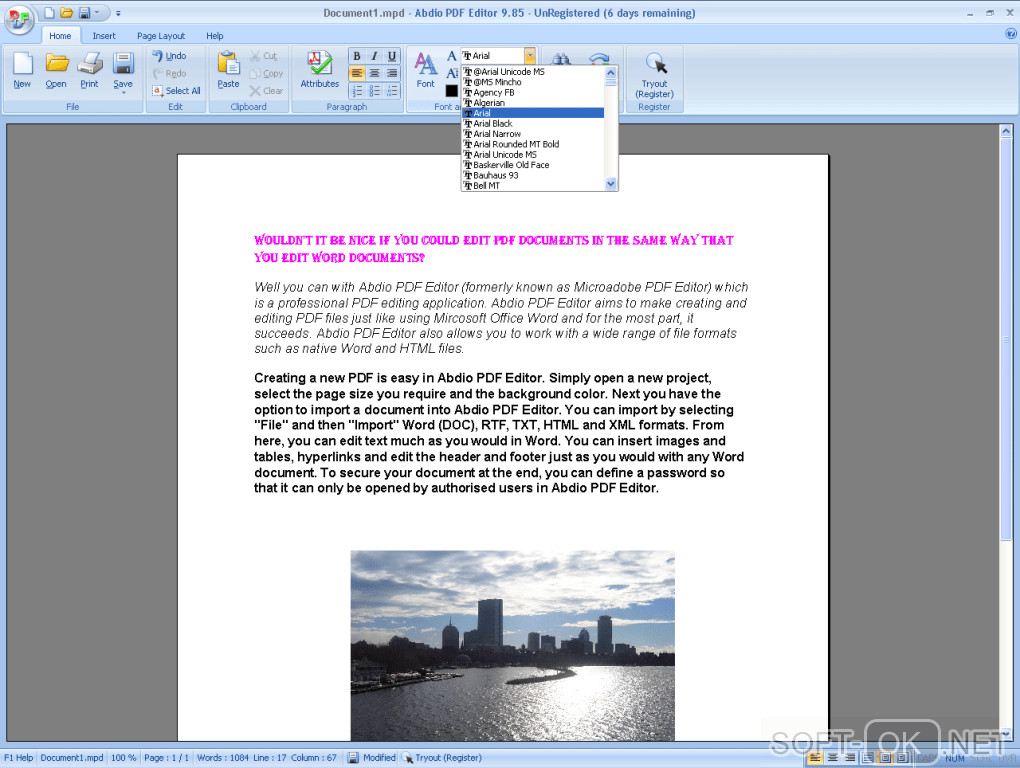Toggle align right in ribbon Paragraph group

point(392,73)
